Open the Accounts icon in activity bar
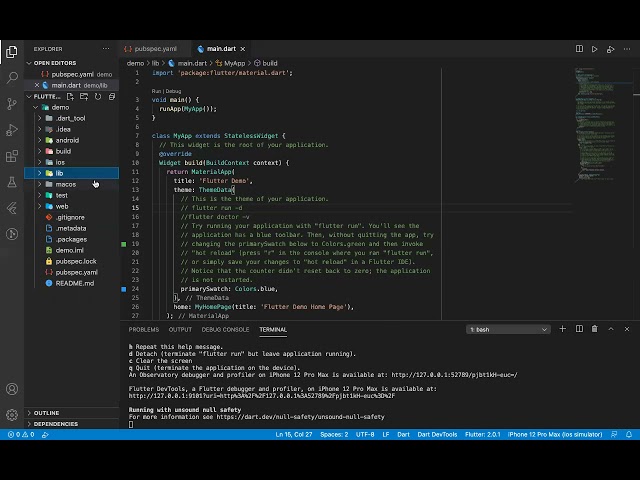 tap(12, 389)
